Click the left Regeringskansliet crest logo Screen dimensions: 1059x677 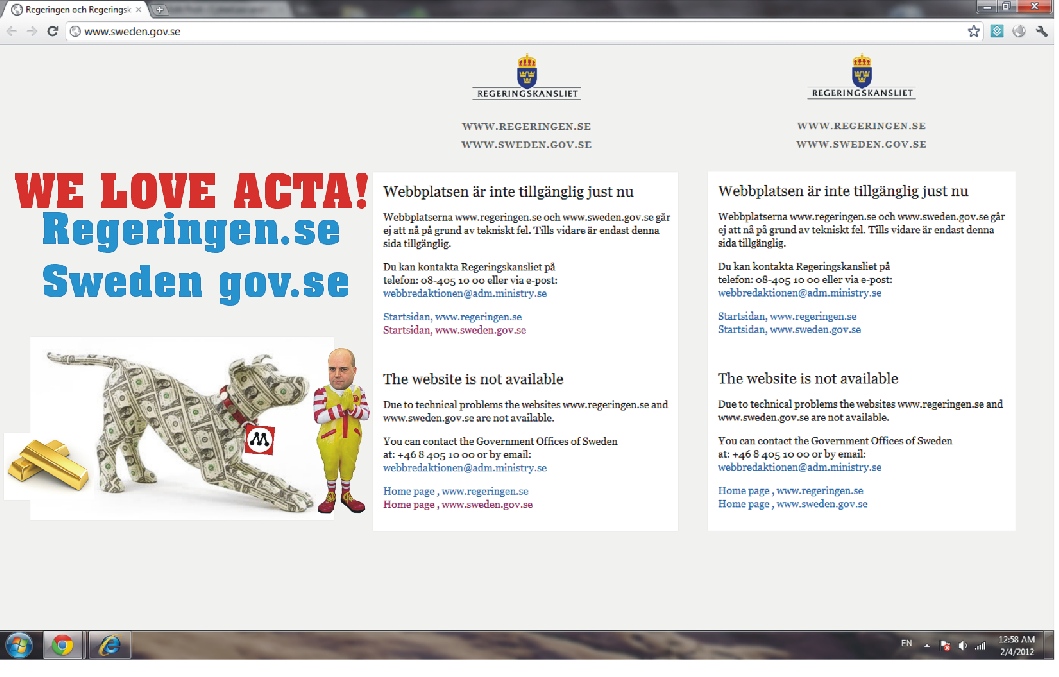(x=526, y=77)
